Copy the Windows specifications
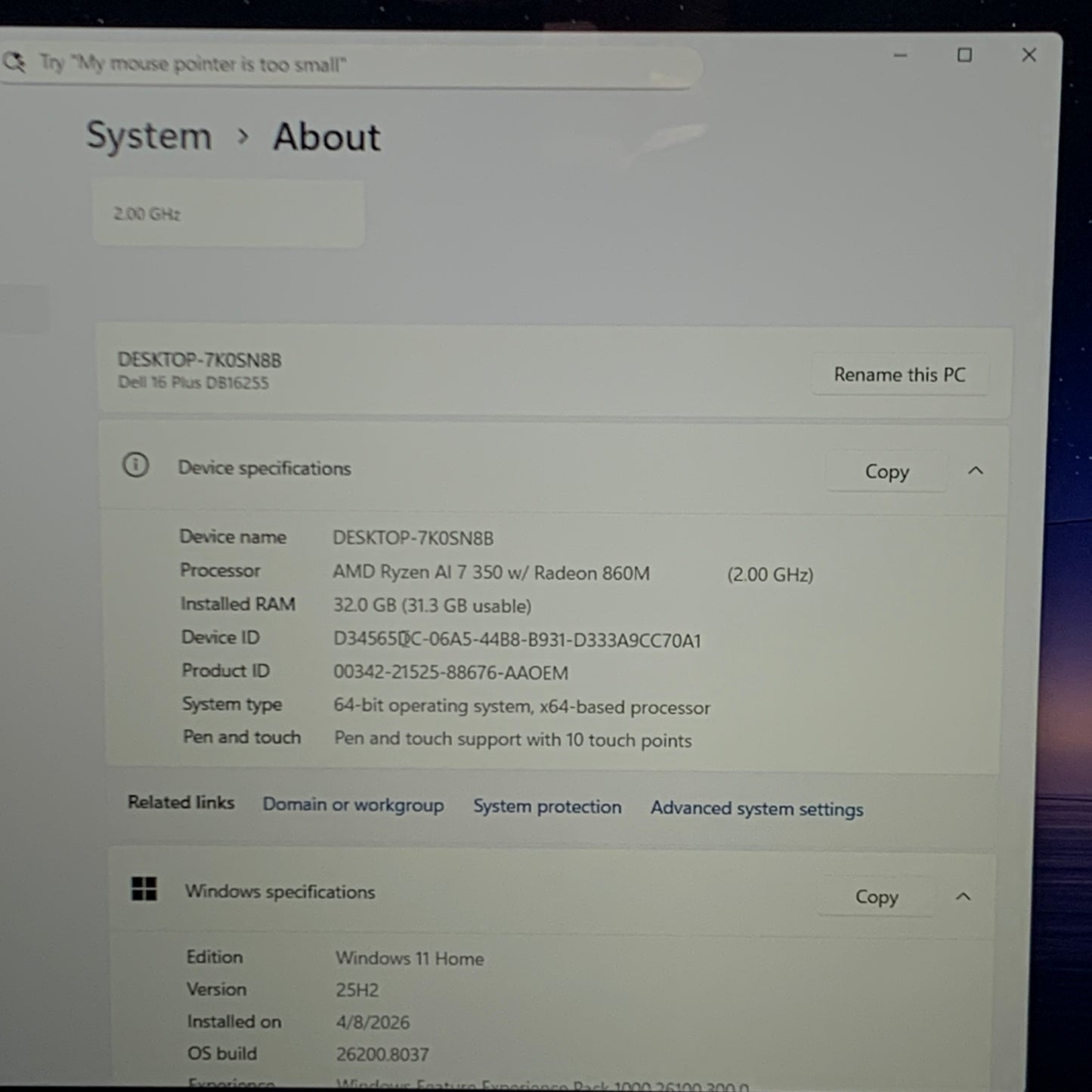Viewport: 1092px width, 1092px height. click(877, 896)
